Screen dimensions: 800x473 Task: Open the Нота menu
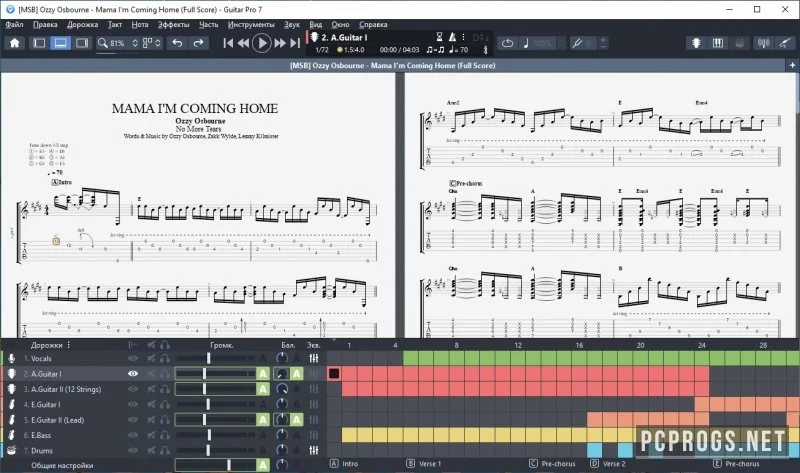[x=140, y=24]
